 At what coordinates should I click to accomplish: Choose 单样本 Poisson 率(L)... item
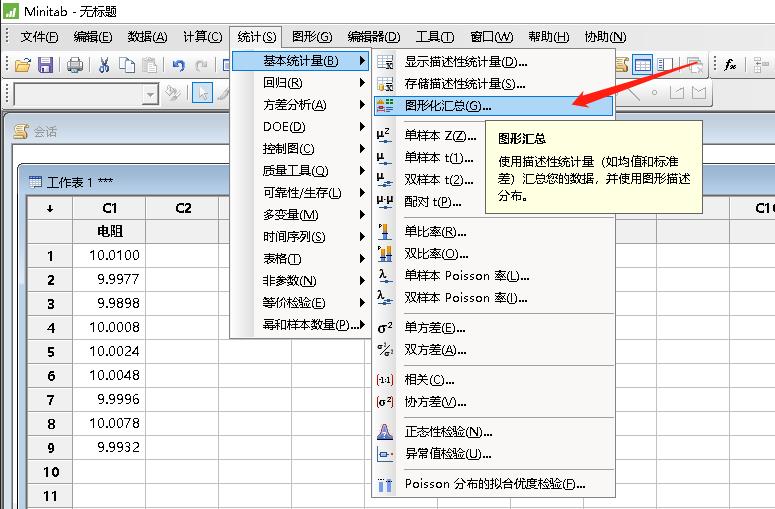tap(493, 276)
